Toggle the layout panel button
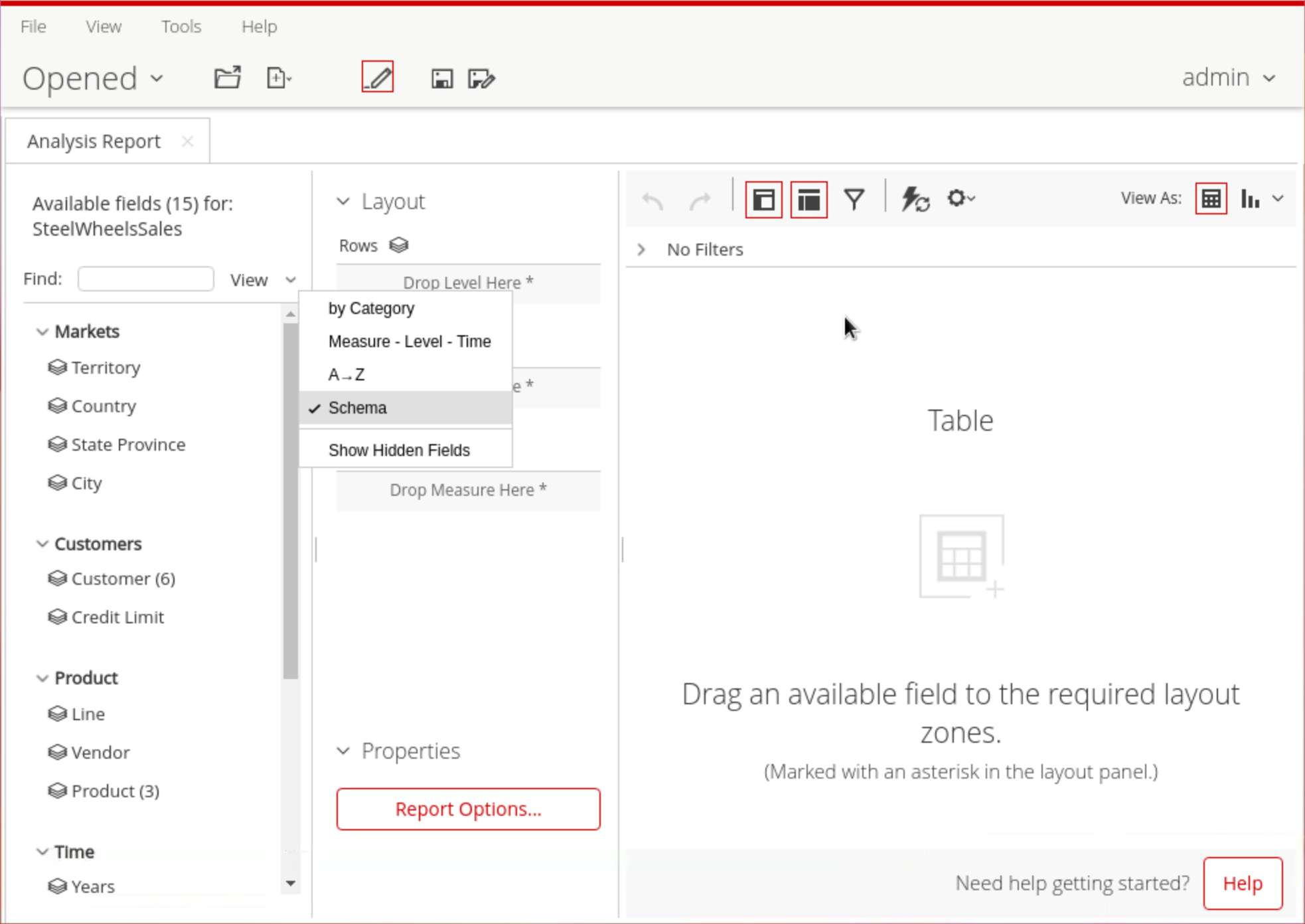Screen dimensions: 1305x924 [808, 199]
